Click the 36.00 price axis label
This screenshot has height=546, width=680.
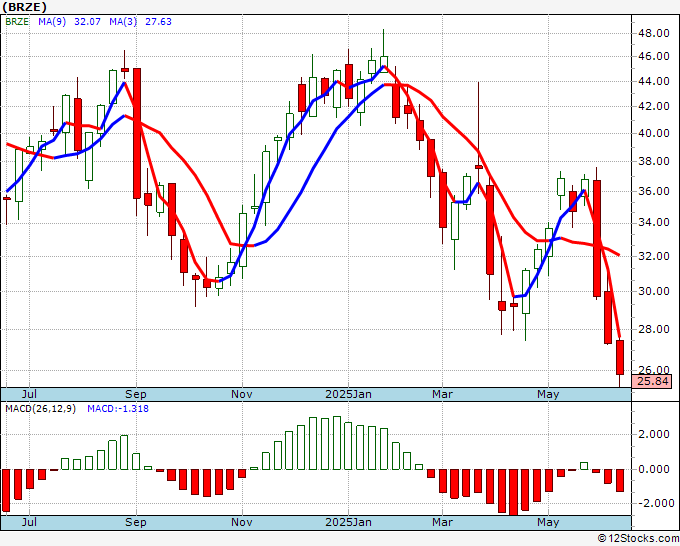tap(654, 191)
